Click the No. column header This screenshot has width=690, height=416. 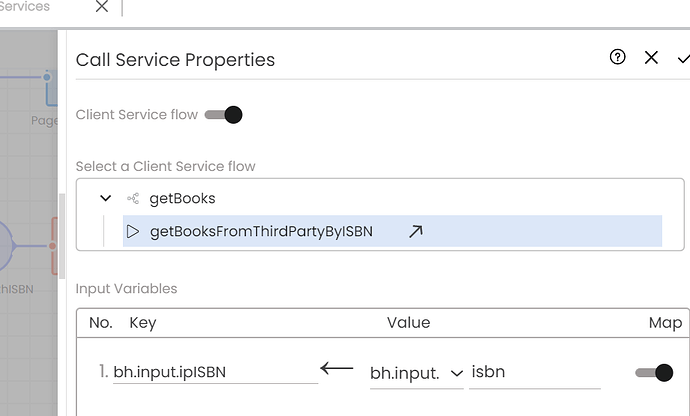[100, 323]
